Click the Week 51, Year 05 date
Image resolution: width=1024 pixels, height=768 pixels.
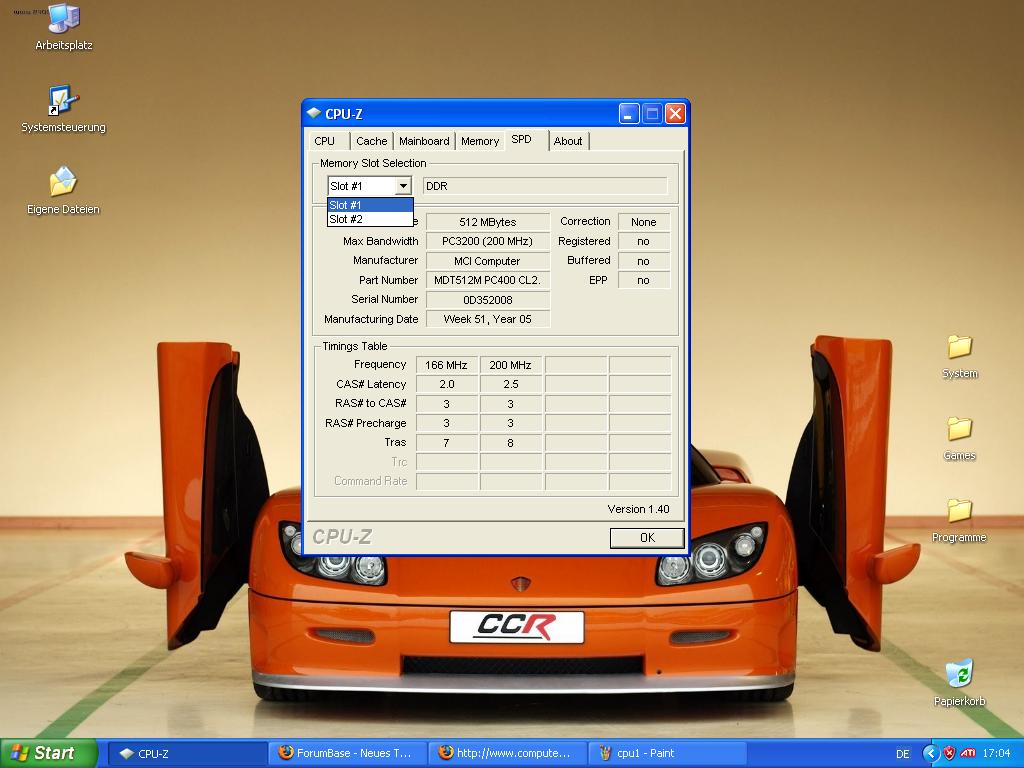coord(488,319)
